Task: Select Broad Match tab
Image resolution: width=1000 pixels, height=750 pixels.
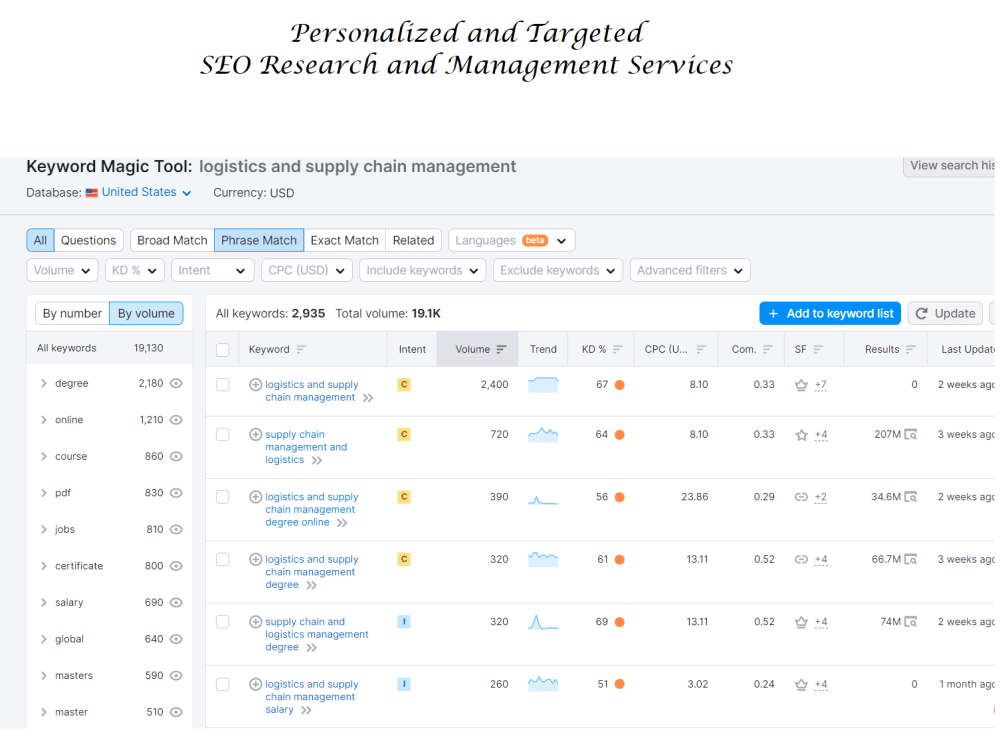Action: click(172, 240)
